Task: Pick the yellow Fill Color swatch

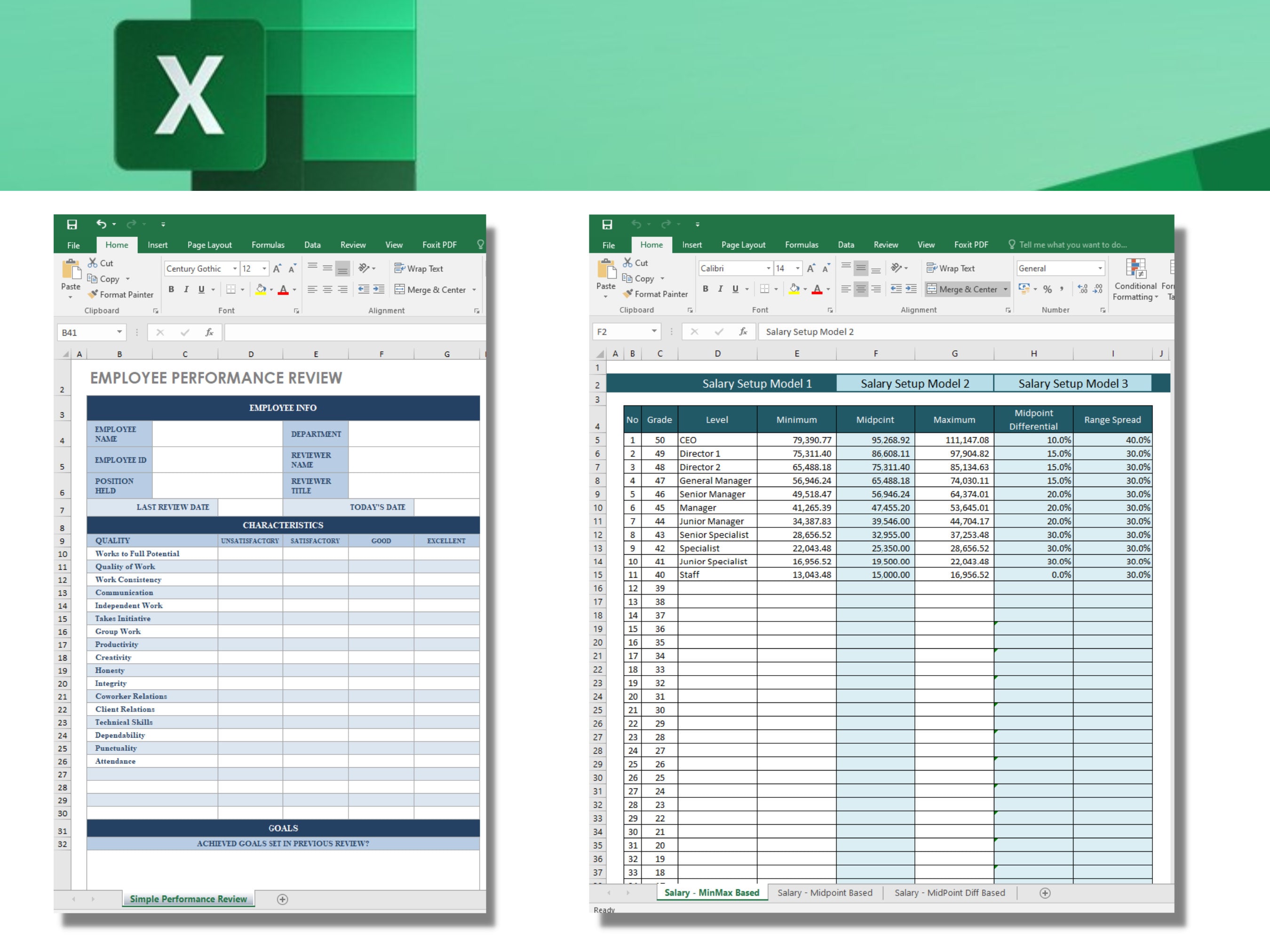Action: (794, 289)
